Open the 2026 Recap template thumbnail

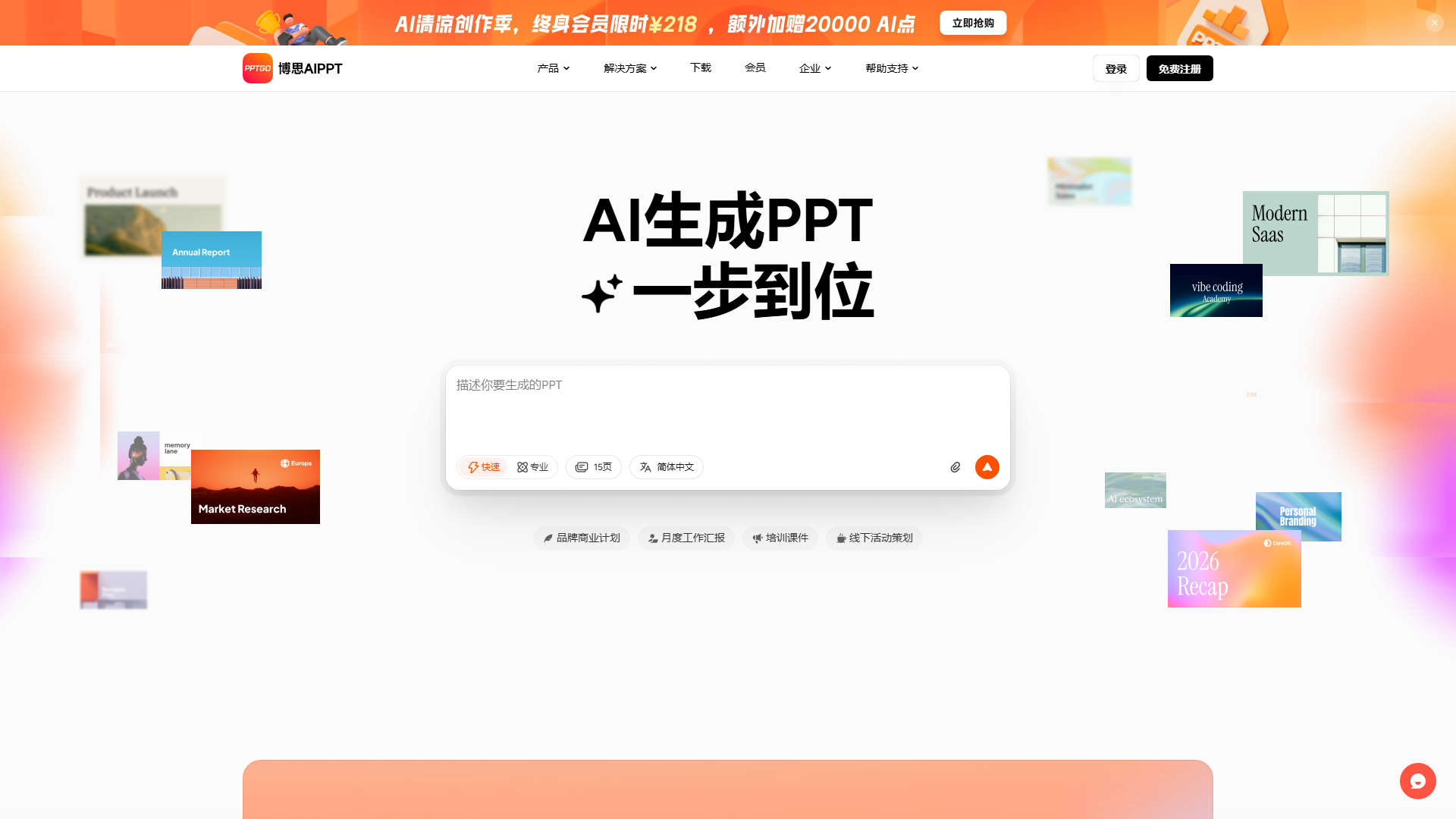(1235, 569)
